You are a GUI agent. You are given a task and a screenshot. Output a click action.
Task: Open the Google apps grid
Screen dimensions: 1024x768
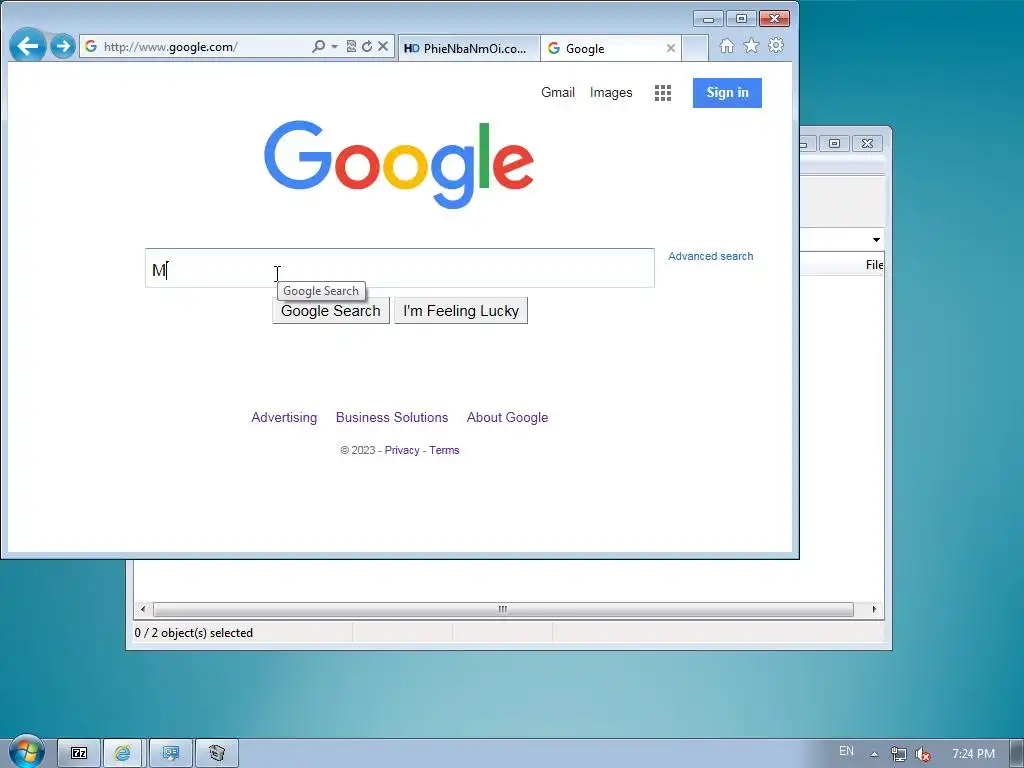pos(663,93)
